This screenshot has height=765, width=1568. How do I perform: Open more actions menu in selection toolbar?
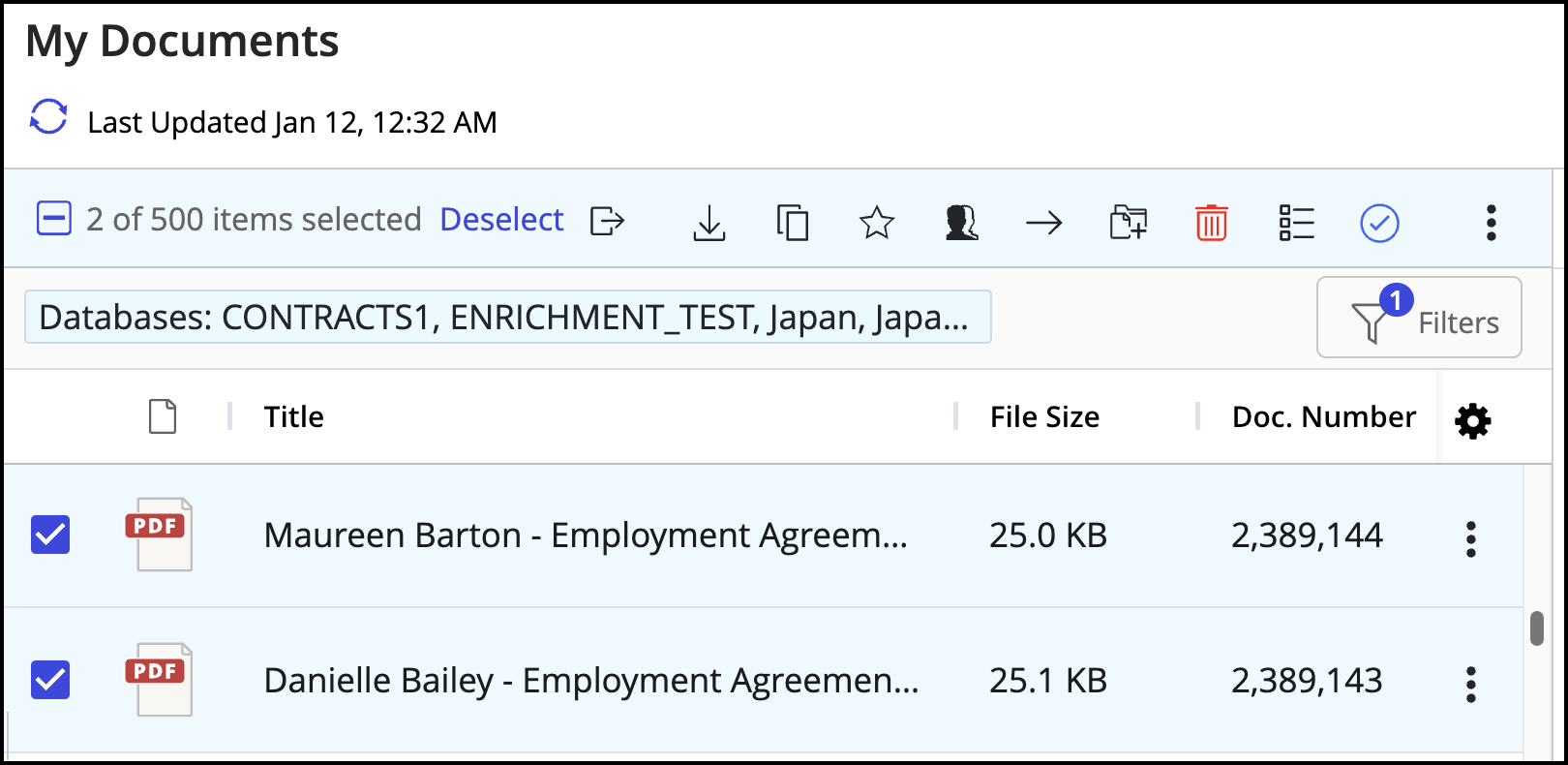coord(1491,223)
